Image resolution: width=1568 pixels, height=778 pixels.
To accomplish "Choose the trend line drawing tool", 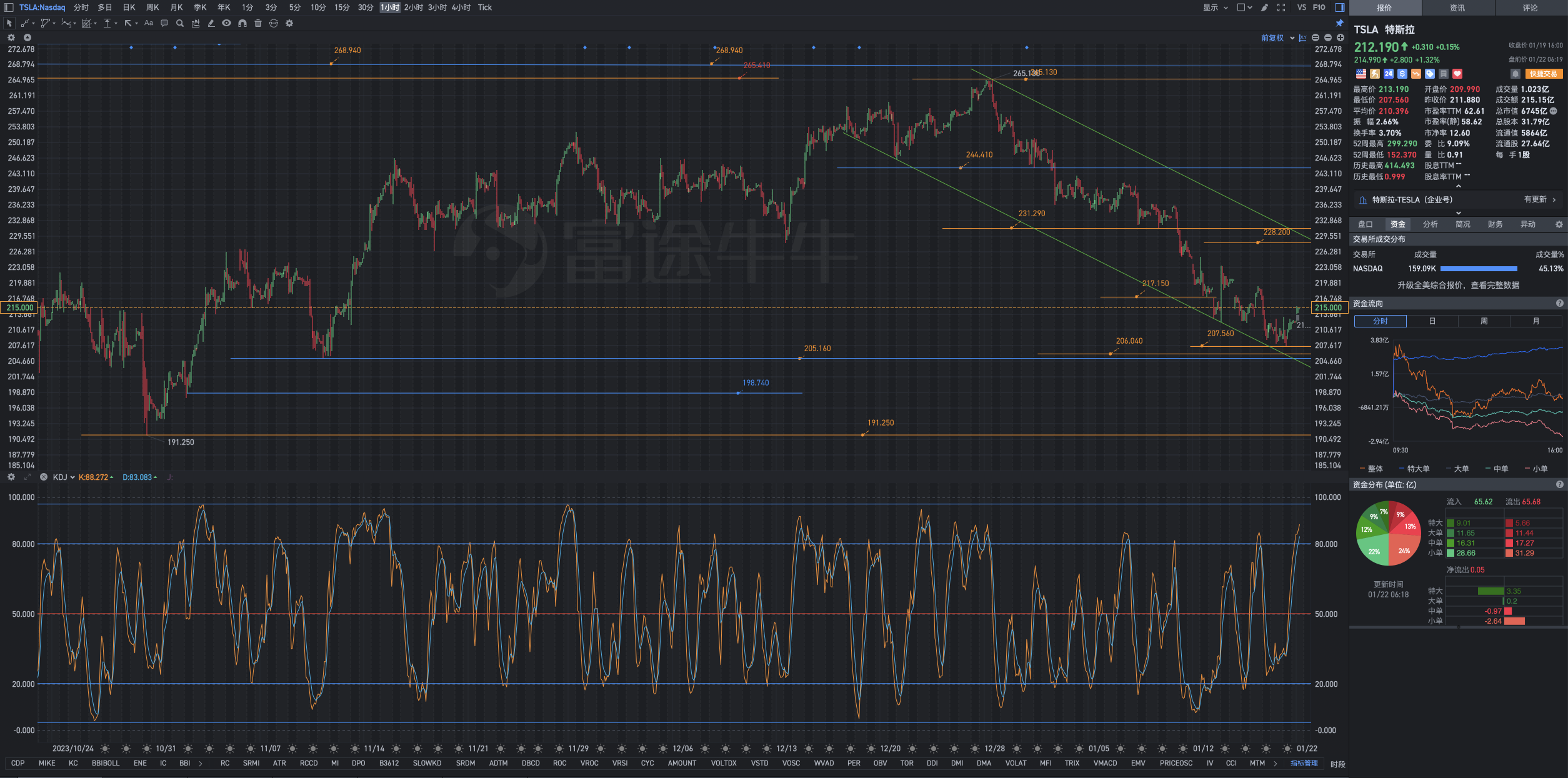I will click(25, 23).
